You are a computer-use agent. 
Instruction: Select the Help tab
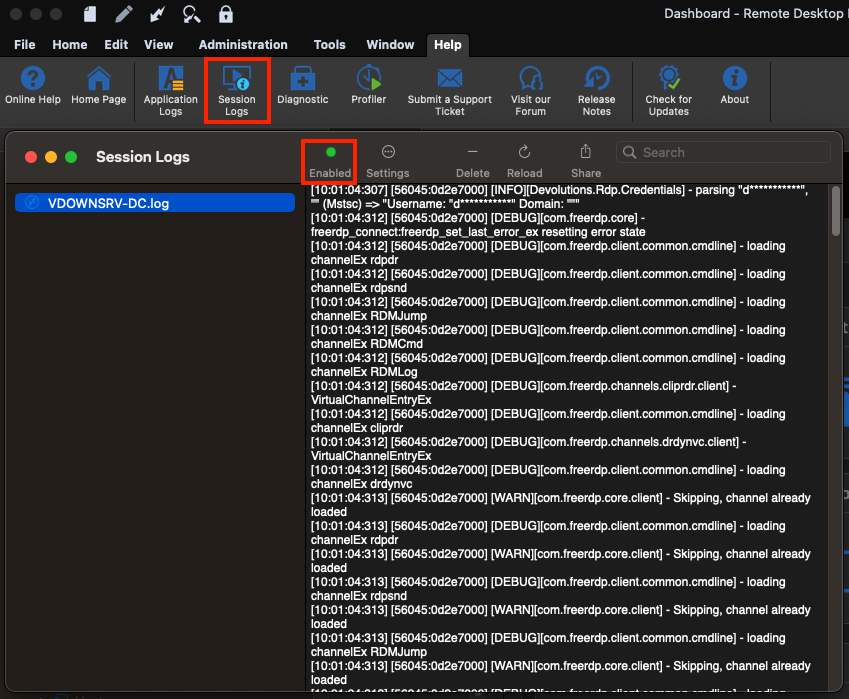(x=448, y=45)
